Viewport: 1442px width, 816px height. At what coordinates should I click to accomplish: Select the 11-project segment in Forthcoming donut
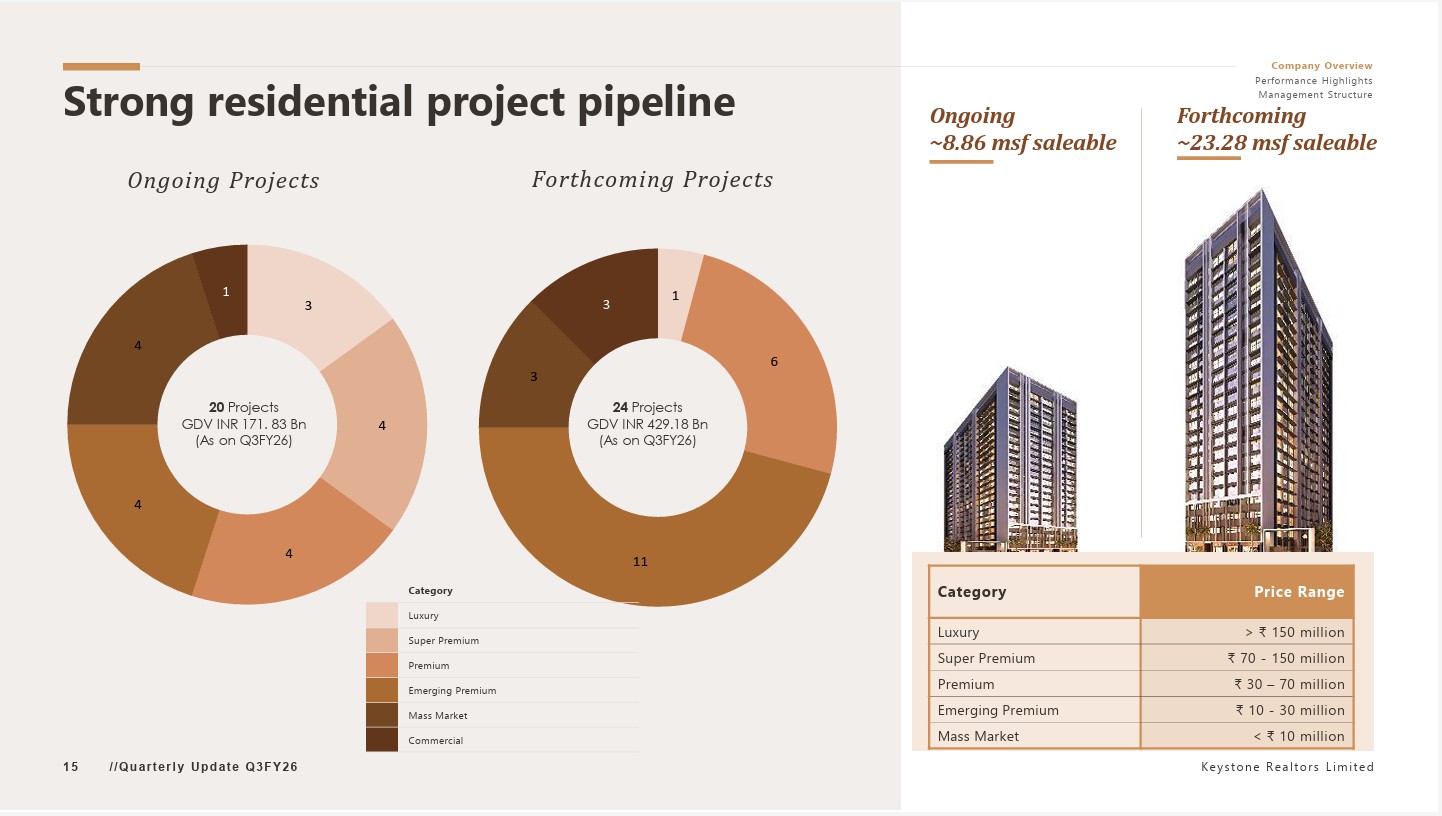coord(640,560)
